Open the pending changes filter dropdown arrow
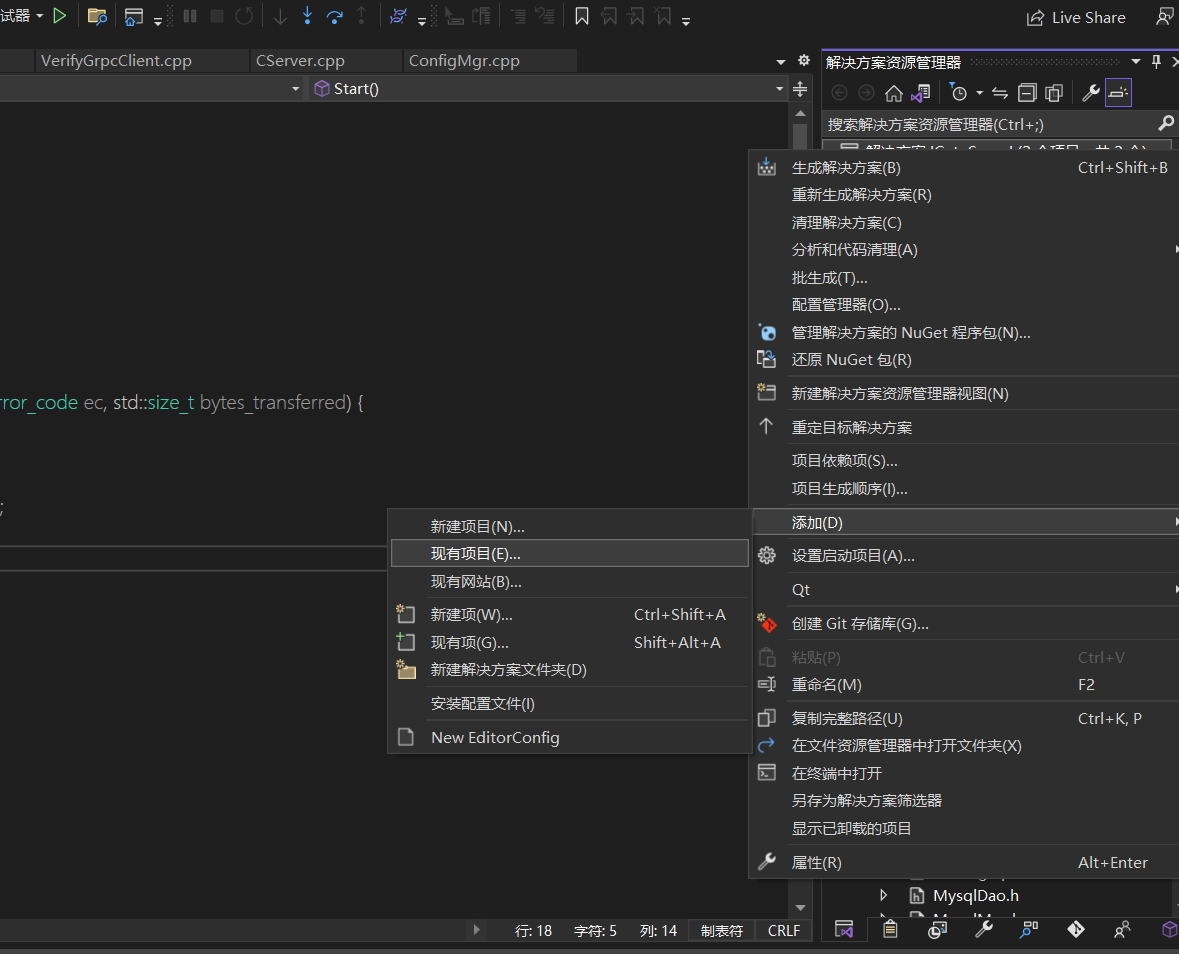Image resolution: width=1179 pixels, height=954 pixels. [x=980, y=93]
